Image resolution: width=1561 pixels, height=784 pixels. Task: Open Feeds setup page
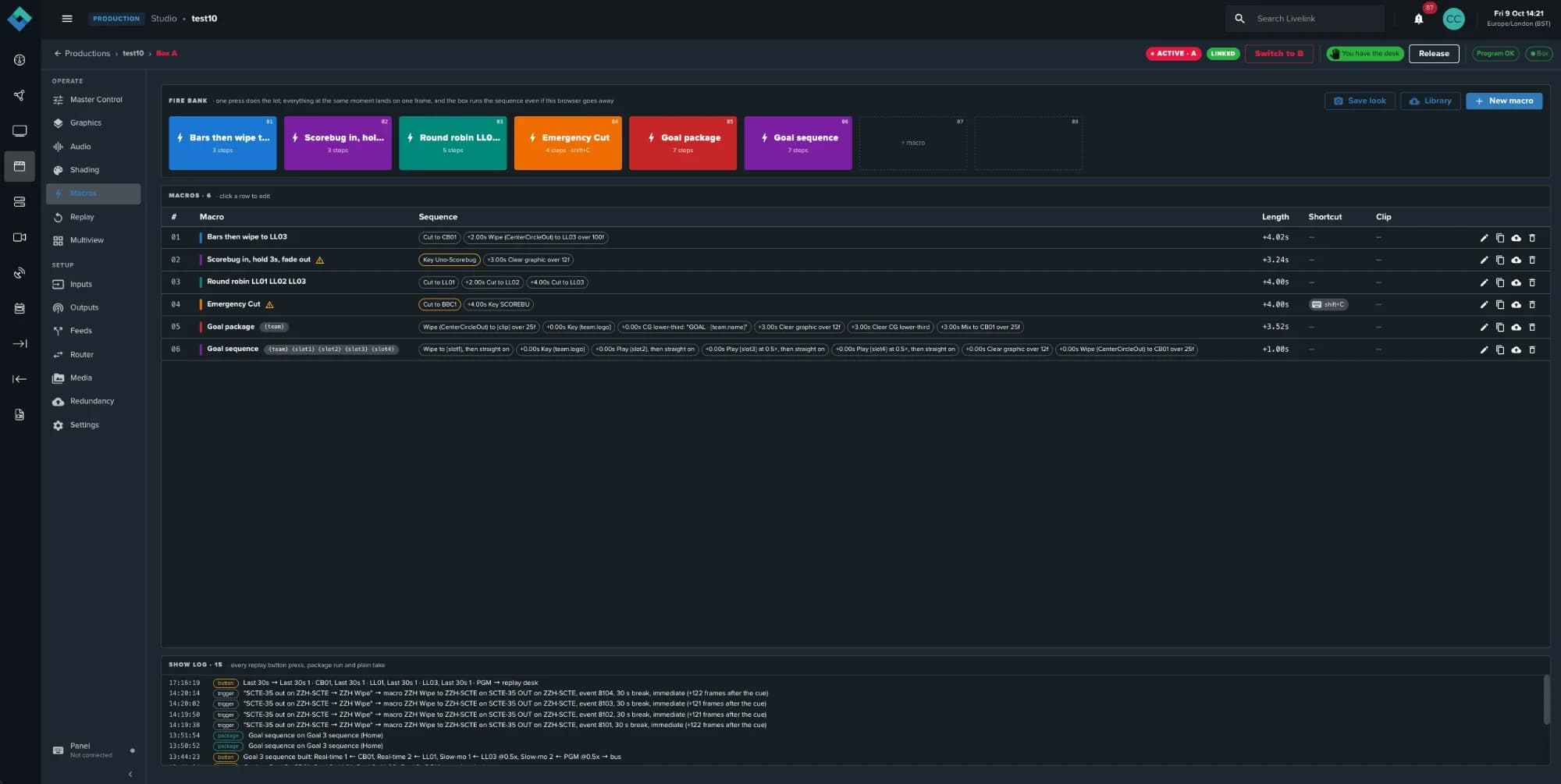(94, 331)
